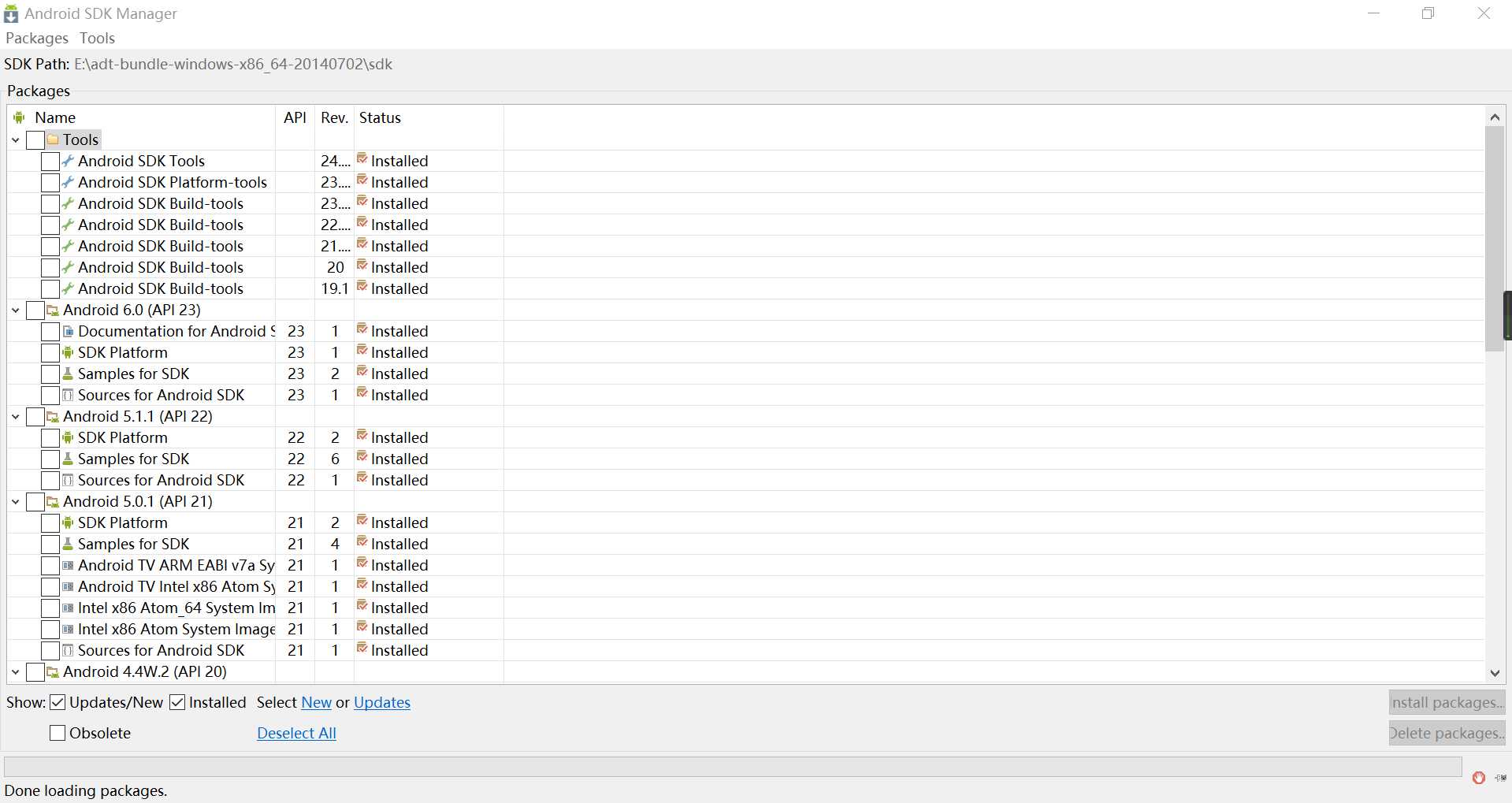Image resolution: width=1512 pixels, height=803 pixels.
Task: Click Android TV Intel x86 Atom image icon
Action: 68,586
